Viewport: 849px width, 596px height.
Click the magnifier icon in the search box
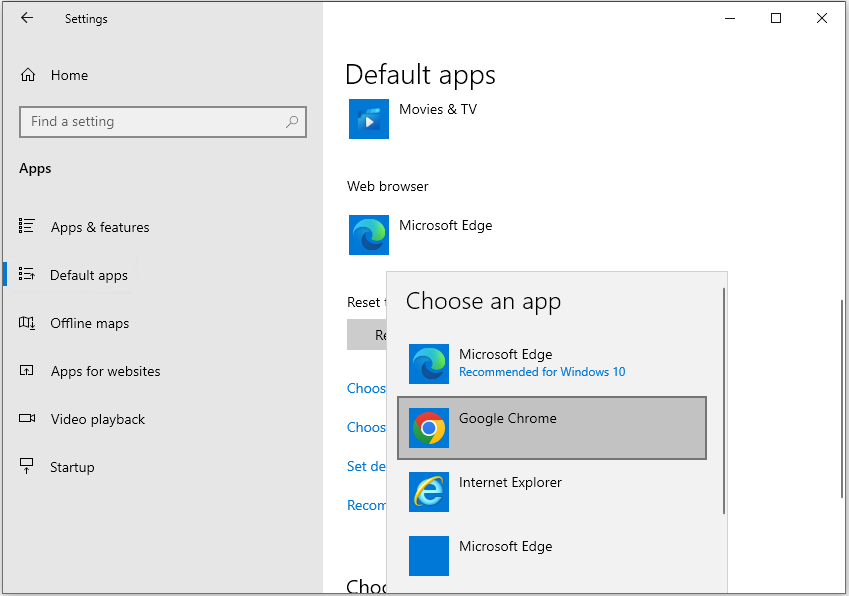coord(292,122)
